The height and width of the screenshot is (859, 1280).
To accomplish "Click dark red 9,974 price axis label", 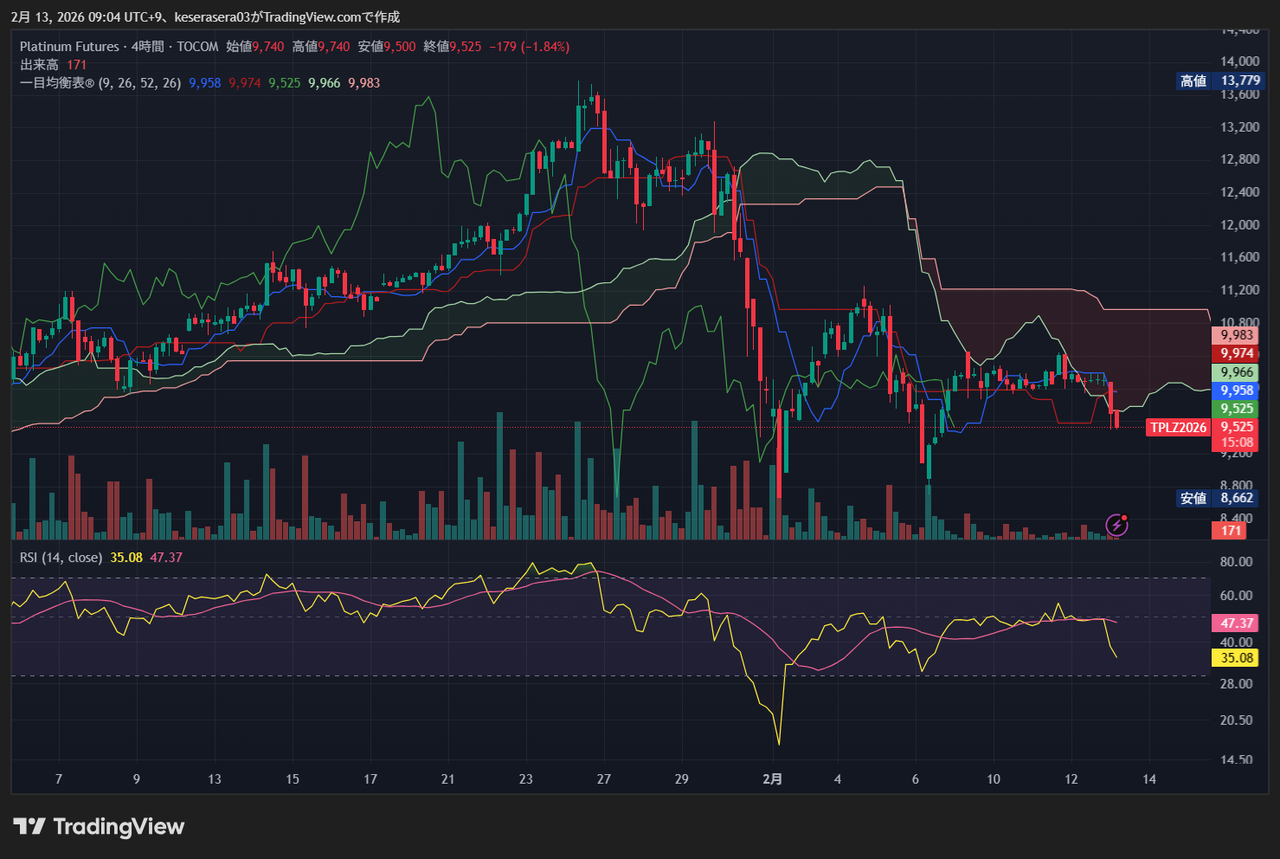I will point(1237,354).
